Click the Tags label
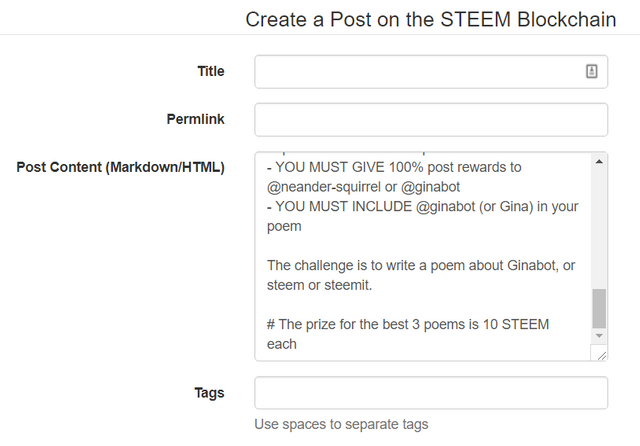 [210, 393]
